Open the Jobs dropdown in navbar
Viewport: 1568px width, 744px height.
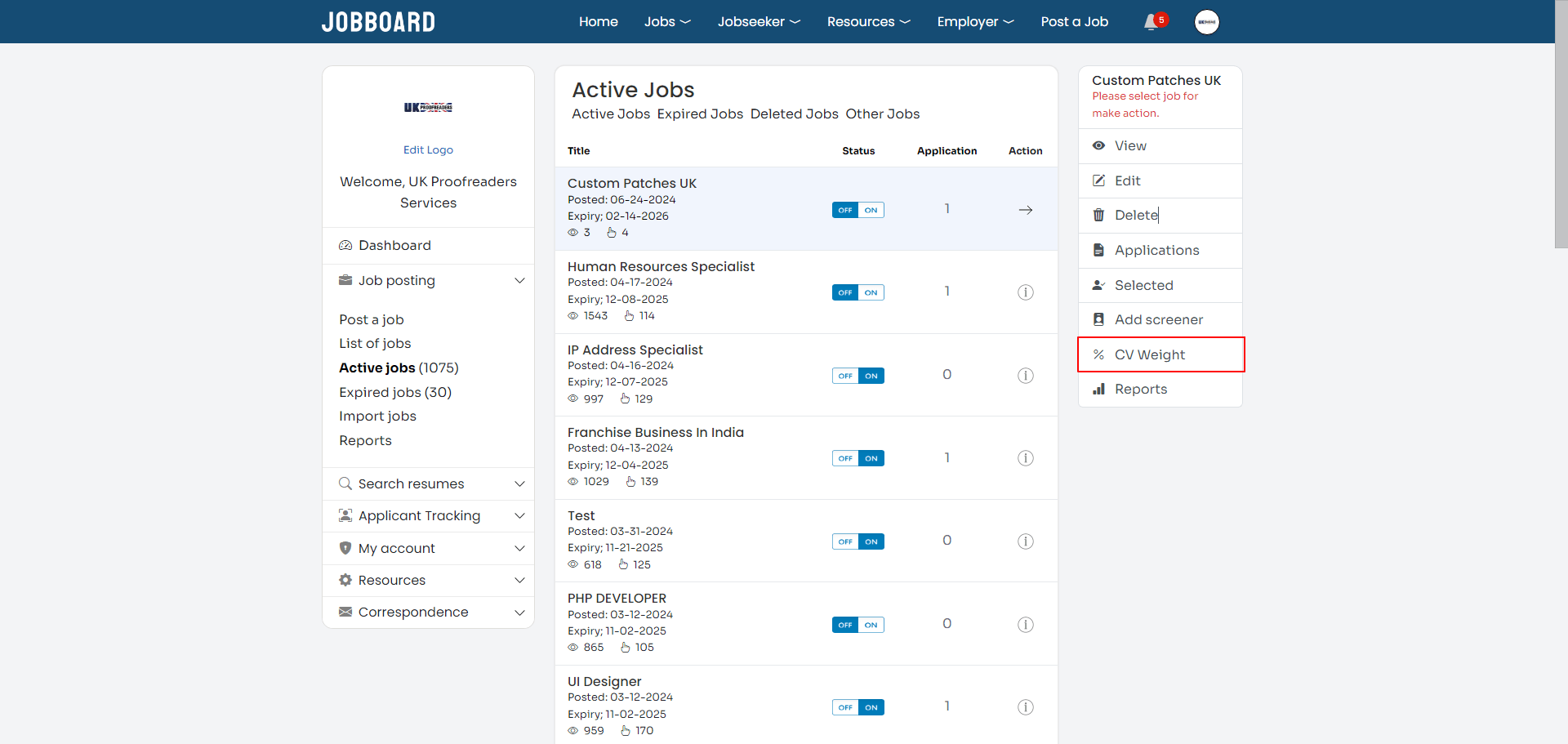(x=667, y=22)
